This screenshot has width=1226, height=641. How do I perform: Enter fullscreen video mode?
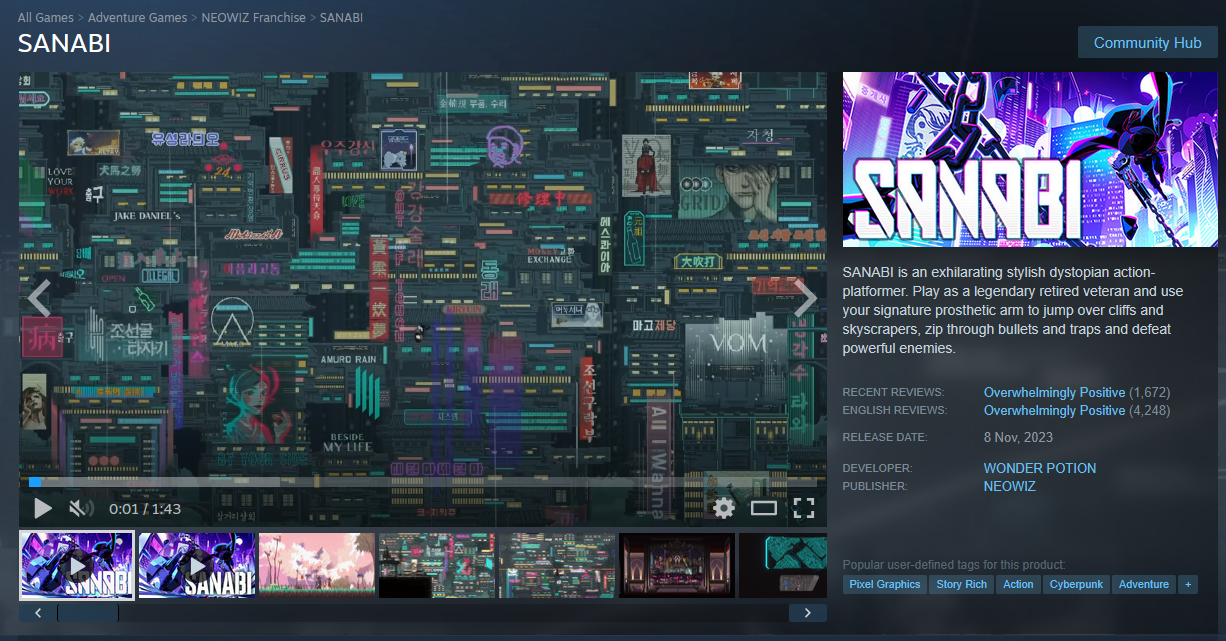coord(804,508)
